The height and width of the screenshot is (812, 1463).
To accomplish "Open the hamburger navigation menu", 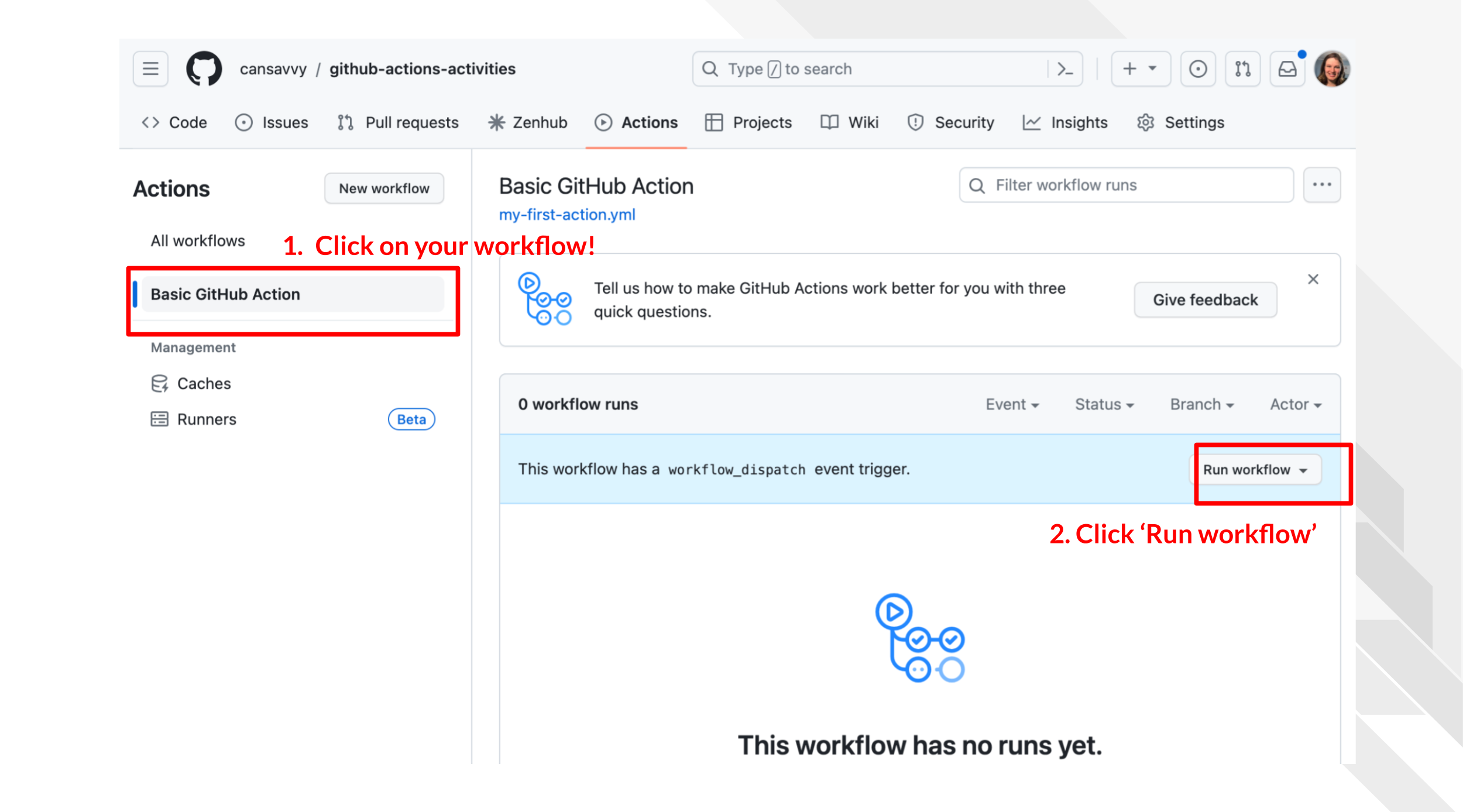I will 150,69.
